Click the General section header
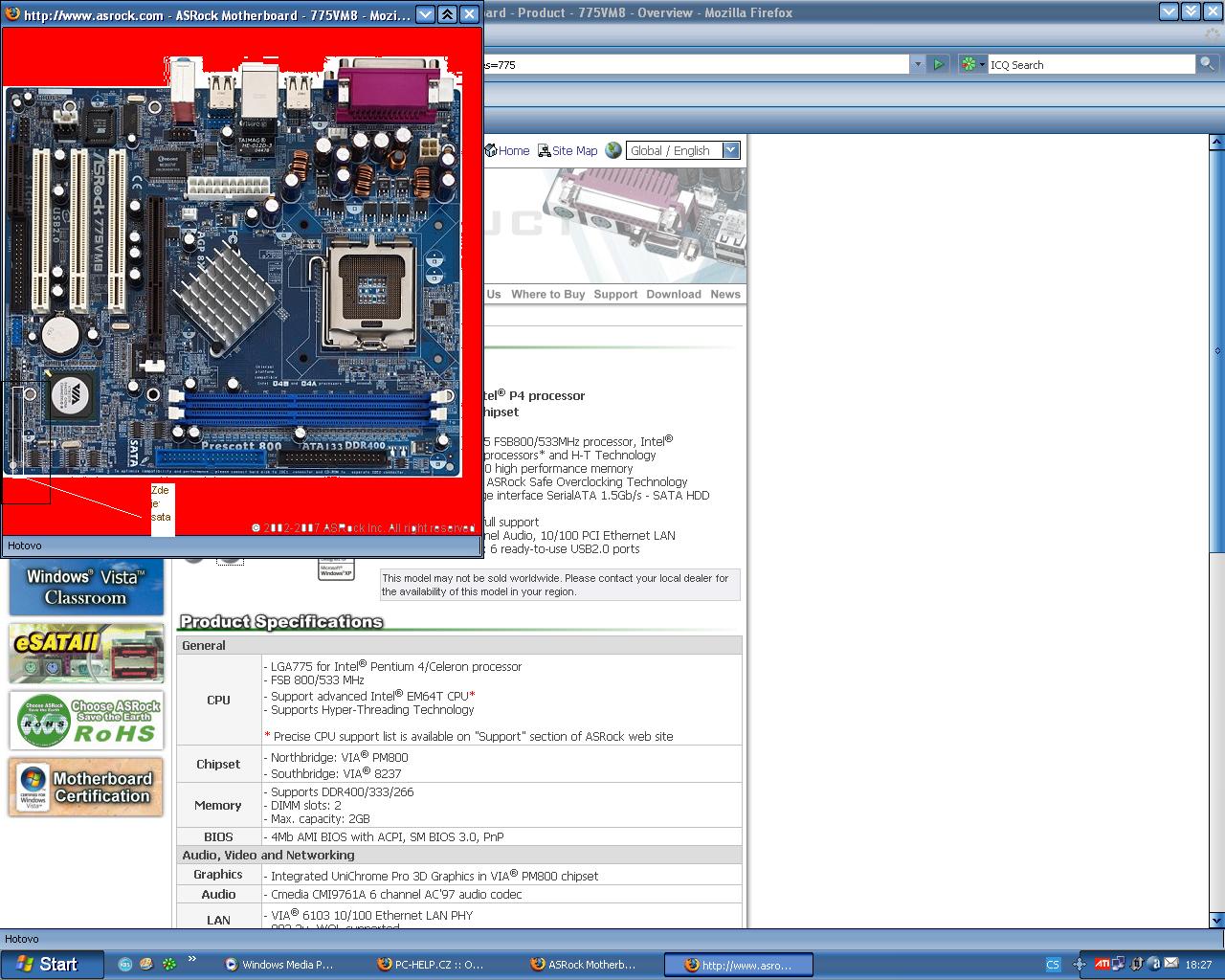 (459, 645)
